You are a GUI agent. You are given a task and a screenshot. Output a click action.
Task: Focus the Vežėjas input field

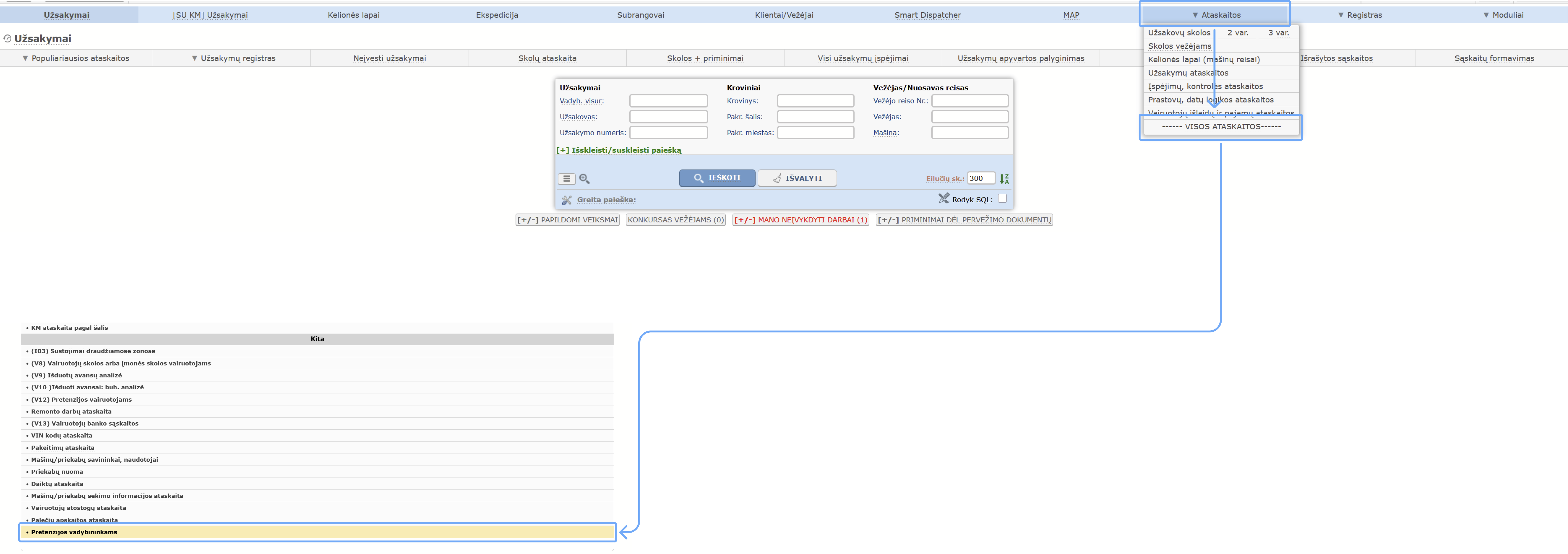pyautogui.click(x=970, y=117)
